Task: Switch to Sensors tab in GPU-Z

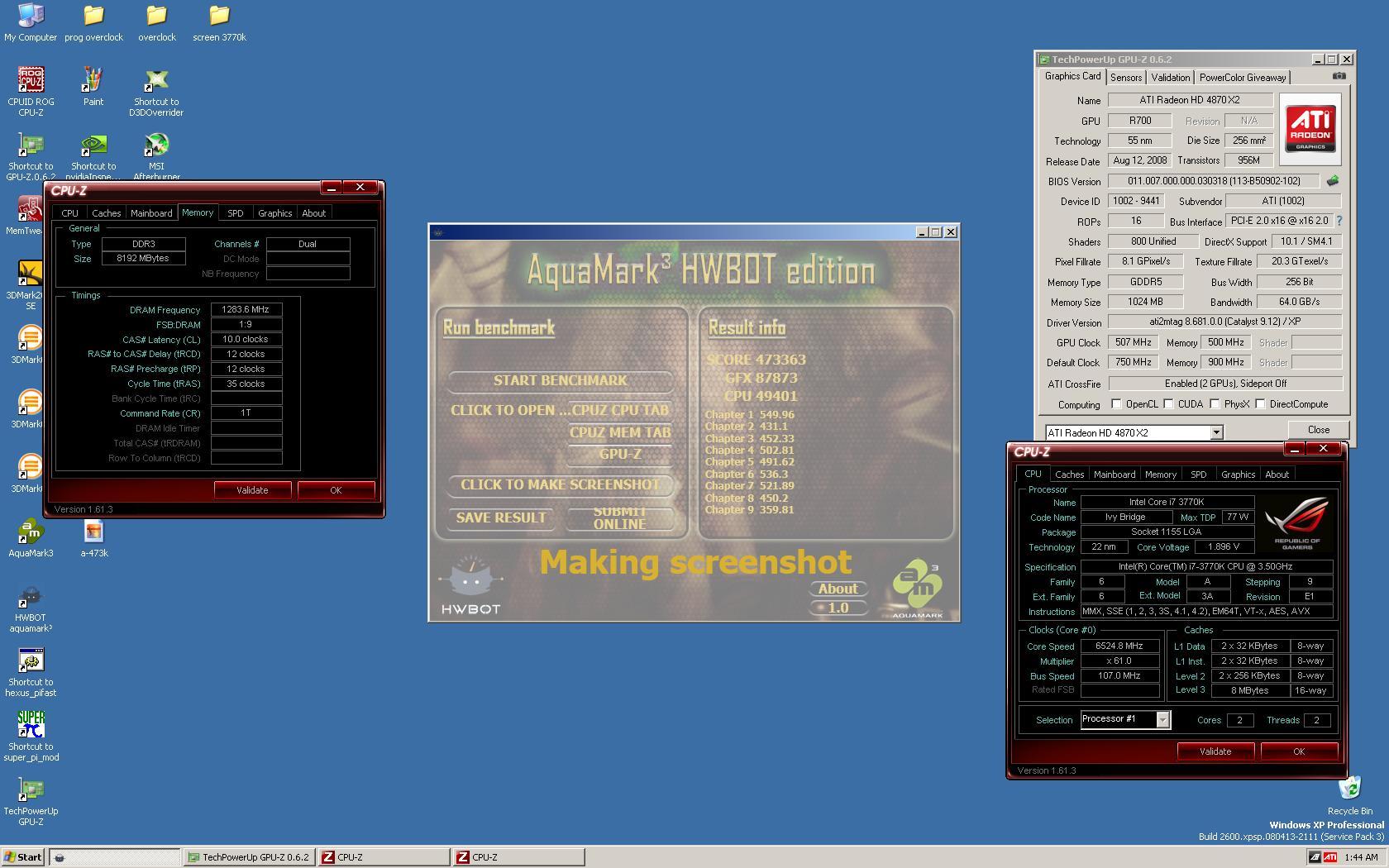Action: click(x=1125, y=77)
